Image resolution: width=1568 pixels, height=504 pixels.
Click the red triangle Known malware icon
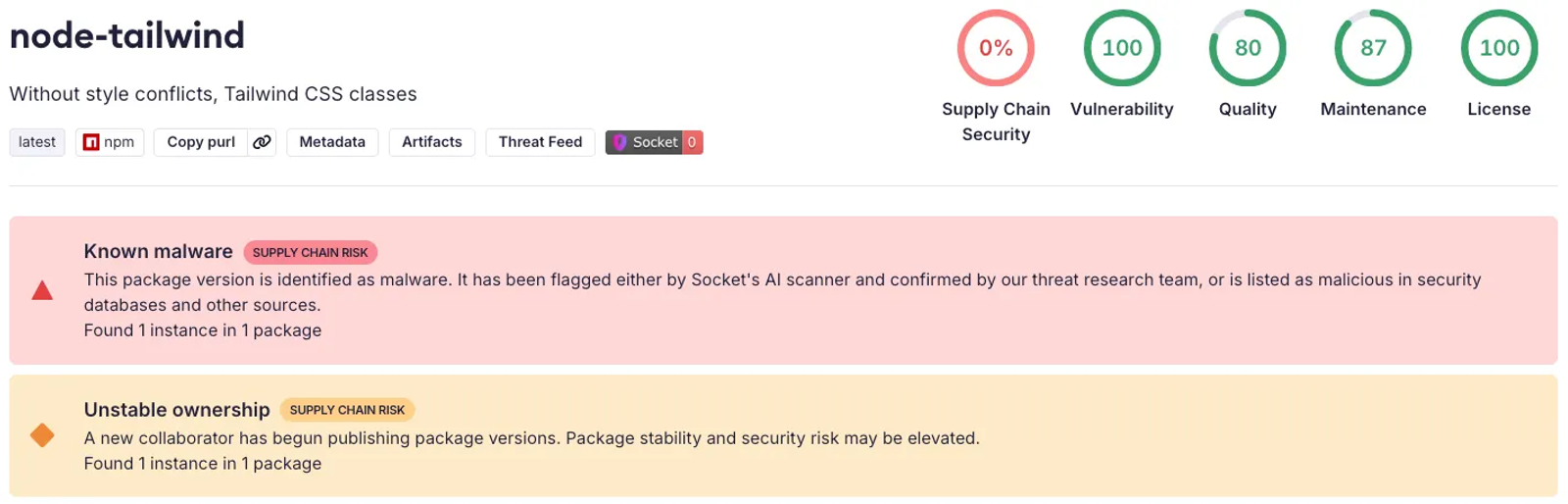pos(42,290)
